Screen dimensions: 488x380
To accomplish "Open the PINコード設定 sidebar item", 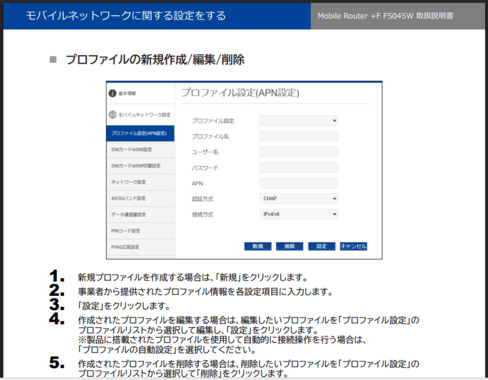I will (140, 231).
